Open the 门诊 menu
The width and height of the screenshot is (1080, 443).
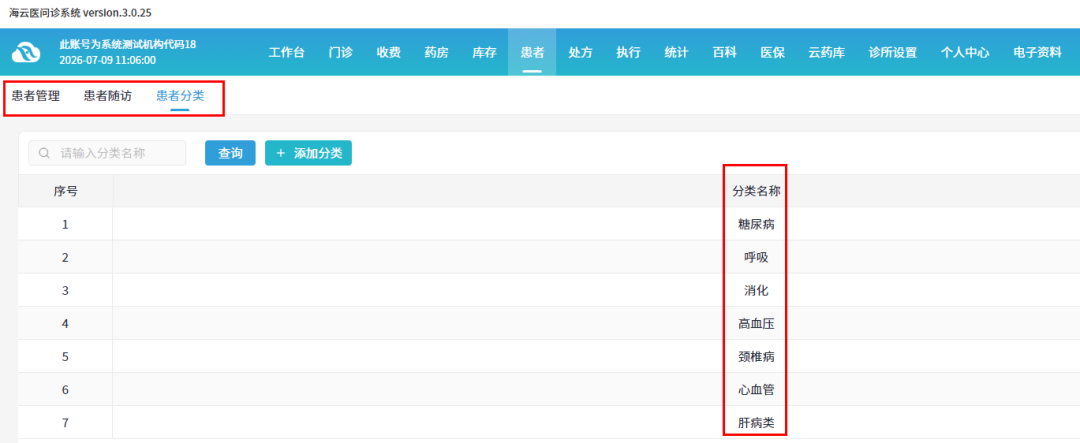pyautogui.click(x=341, y=52)
